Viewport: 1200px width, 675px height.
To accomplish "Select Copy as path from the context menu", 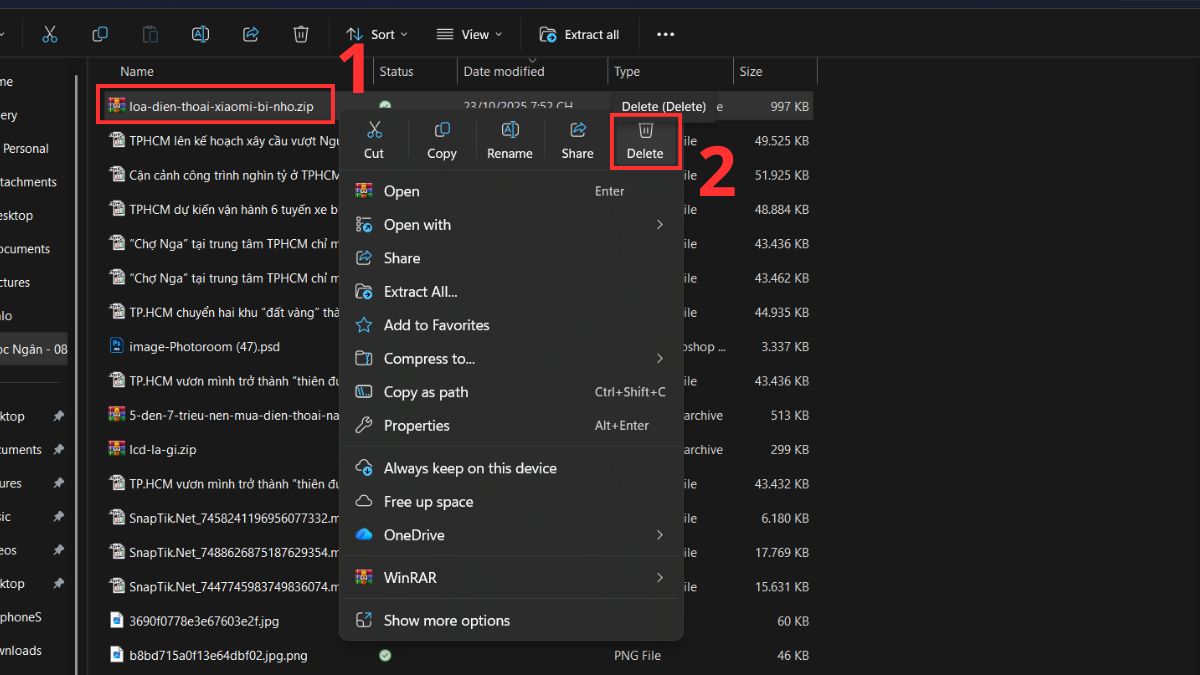I will tap(426, 392).
